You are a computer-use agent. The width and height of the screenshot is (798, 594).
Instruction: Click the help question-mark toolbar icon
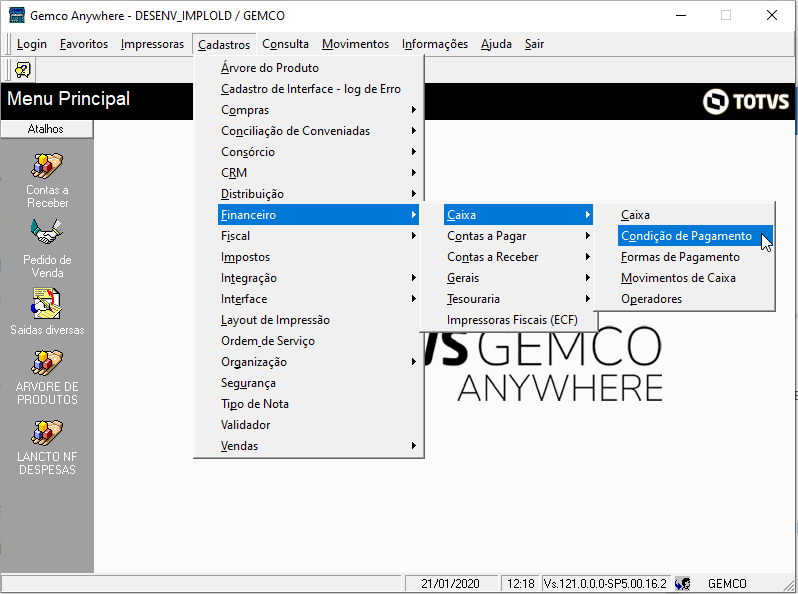[23, 70]
